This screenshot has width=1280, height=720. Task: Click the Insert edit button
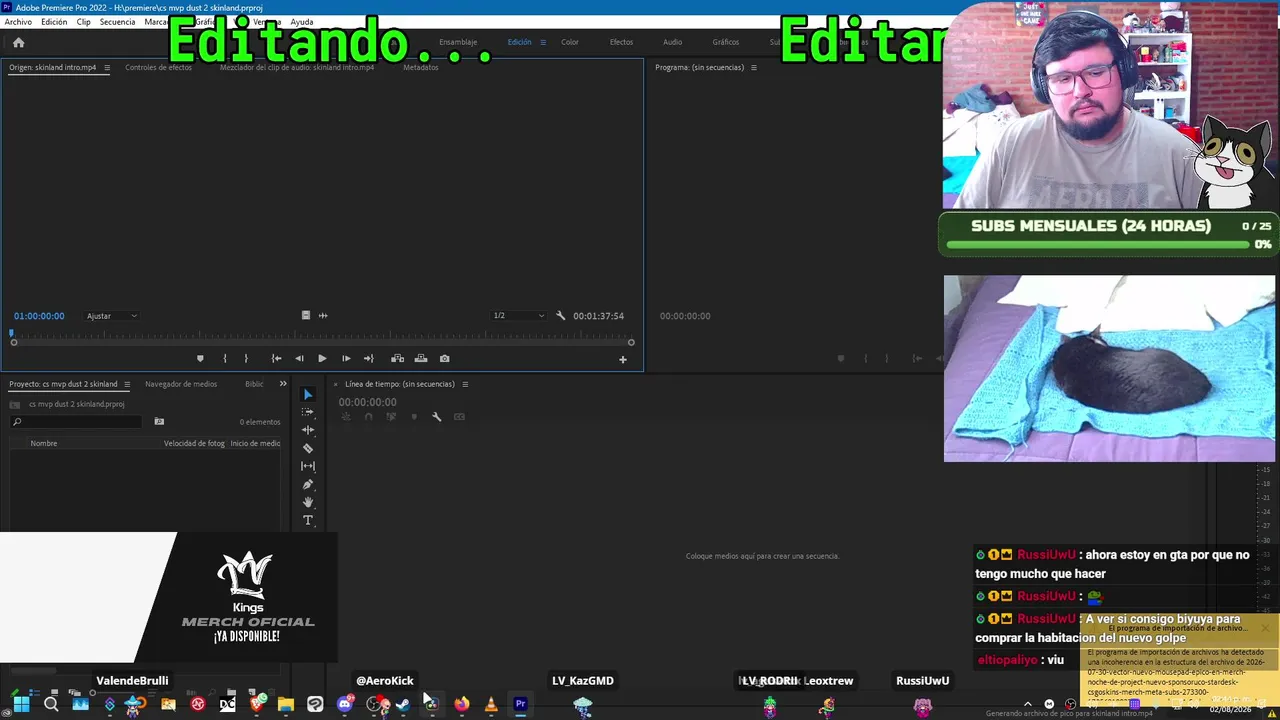pyautogui.click(x=397, y=358)
